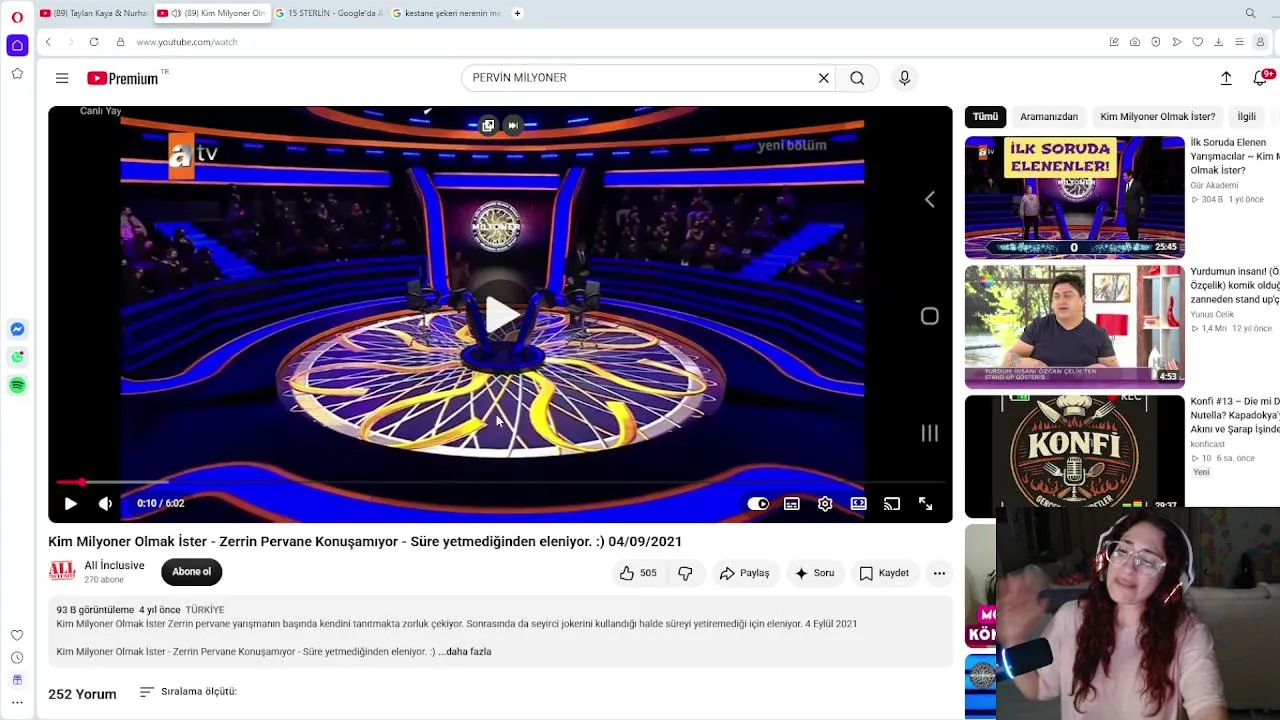Reload the YouTube page

(x=94, y=42)
